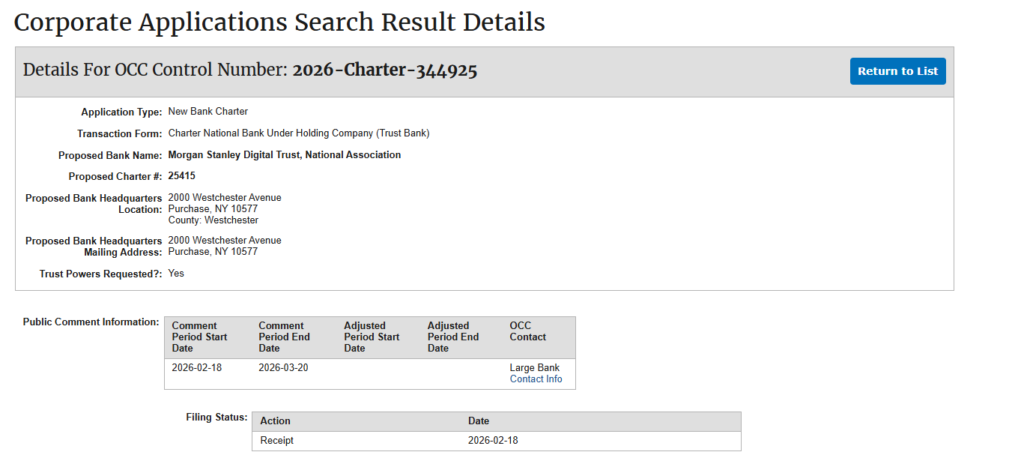Click the Comment Period Start Date column header
Image resolution: width=1024 pixels, height=455 pixels.
click(200, 337)
